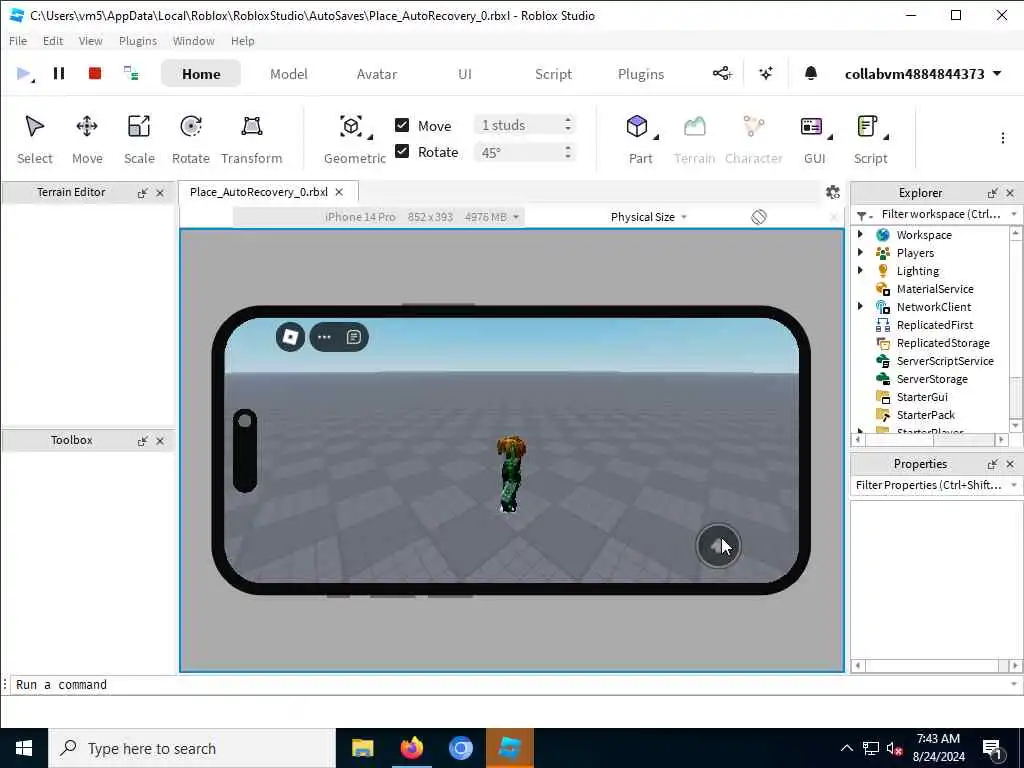Open the Character tool
Screen dimensions: 1024x768
click(x=753, y=140)
